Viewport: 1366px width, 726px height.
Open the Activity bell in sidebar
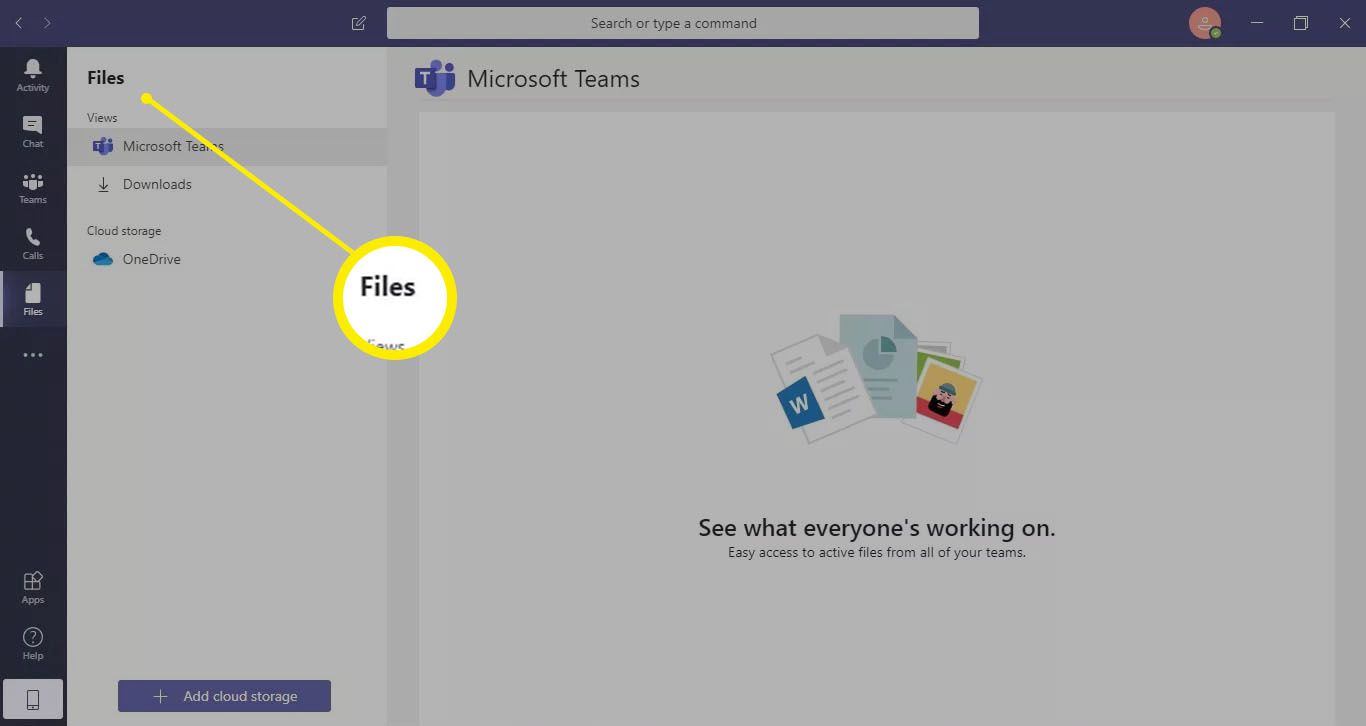click(x=33, y=75)
